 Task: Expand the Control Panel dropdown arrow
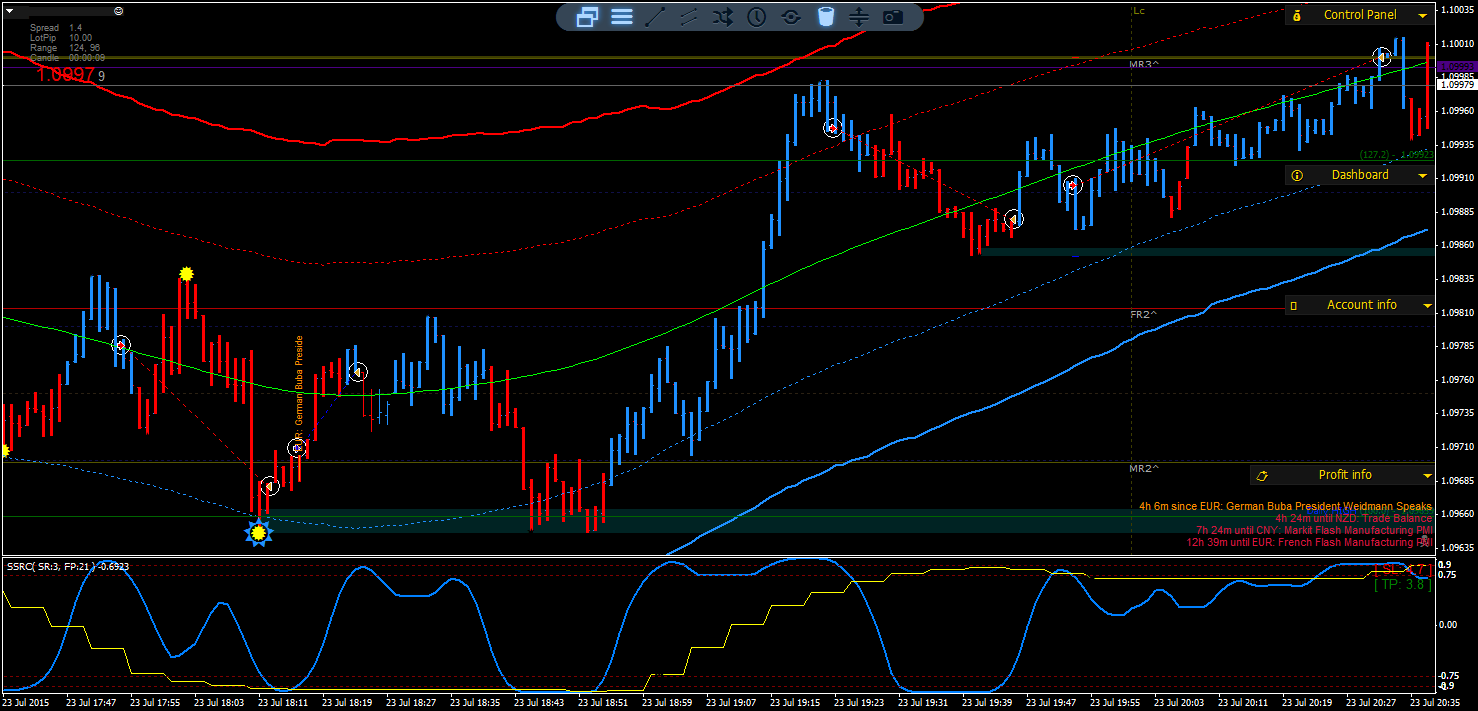coord(1422,15)
